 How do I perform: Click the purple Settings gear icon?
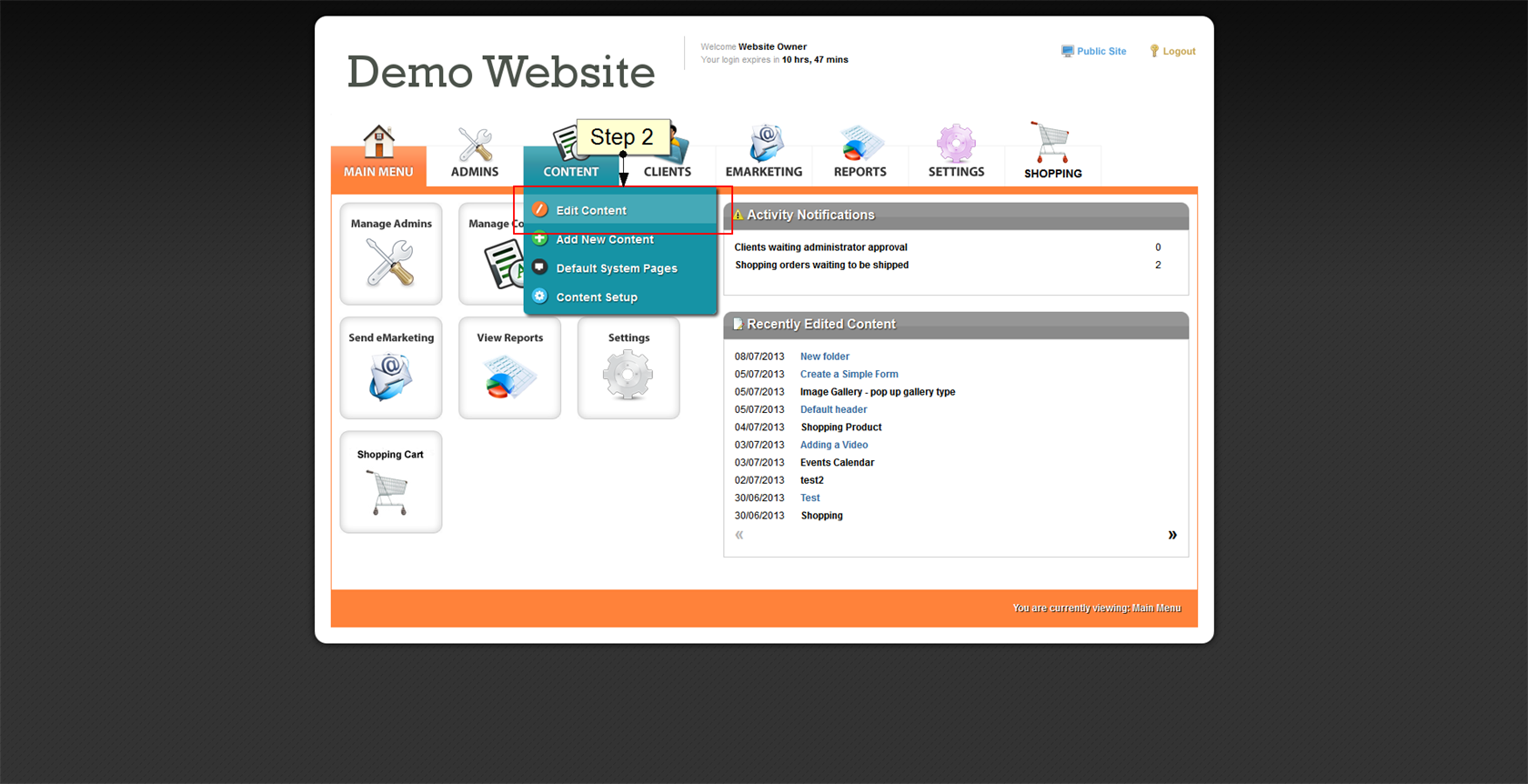(956, 144)
